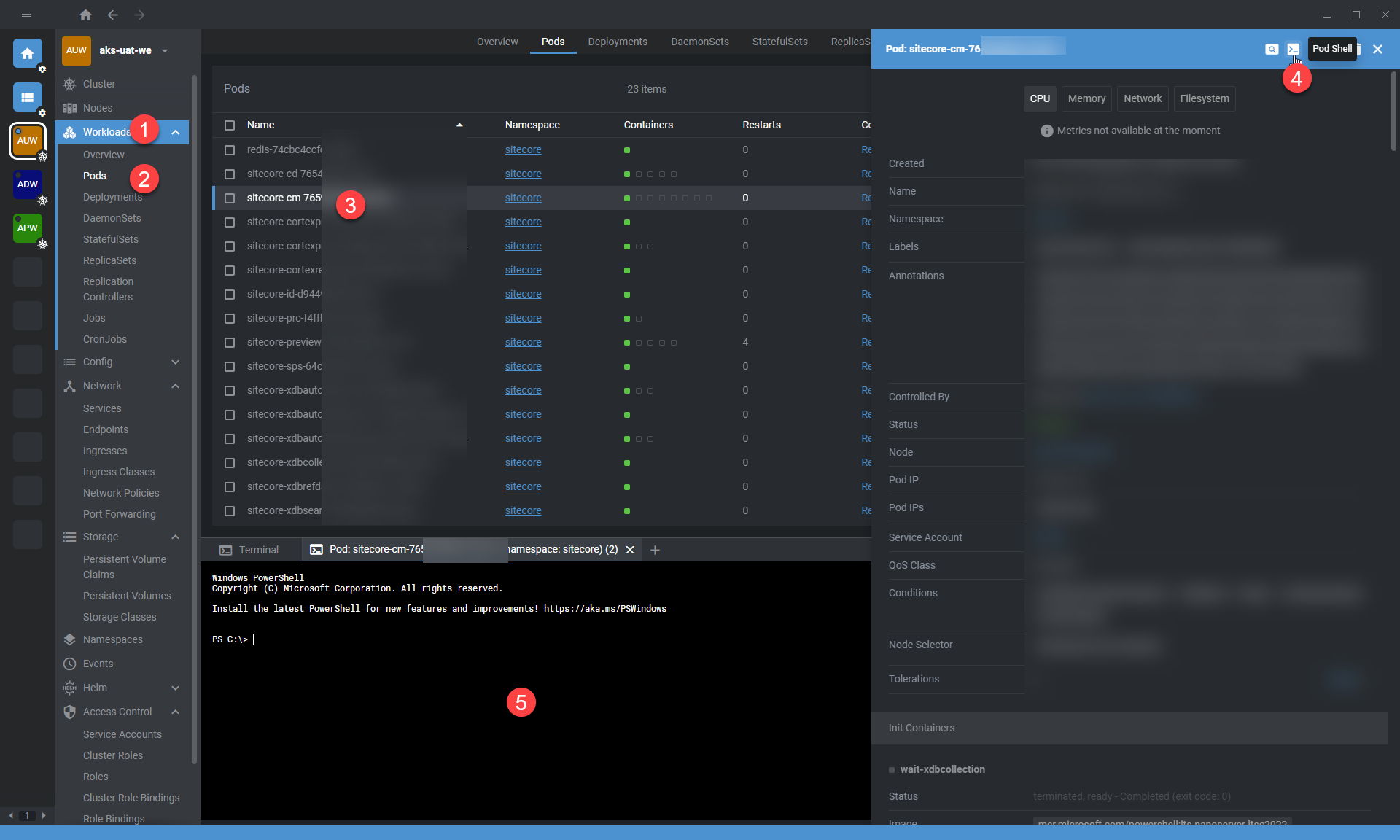Open the sitecore namespace link for redis pod
Screen dimensions: 1400x840
click(x=523, y=150)
